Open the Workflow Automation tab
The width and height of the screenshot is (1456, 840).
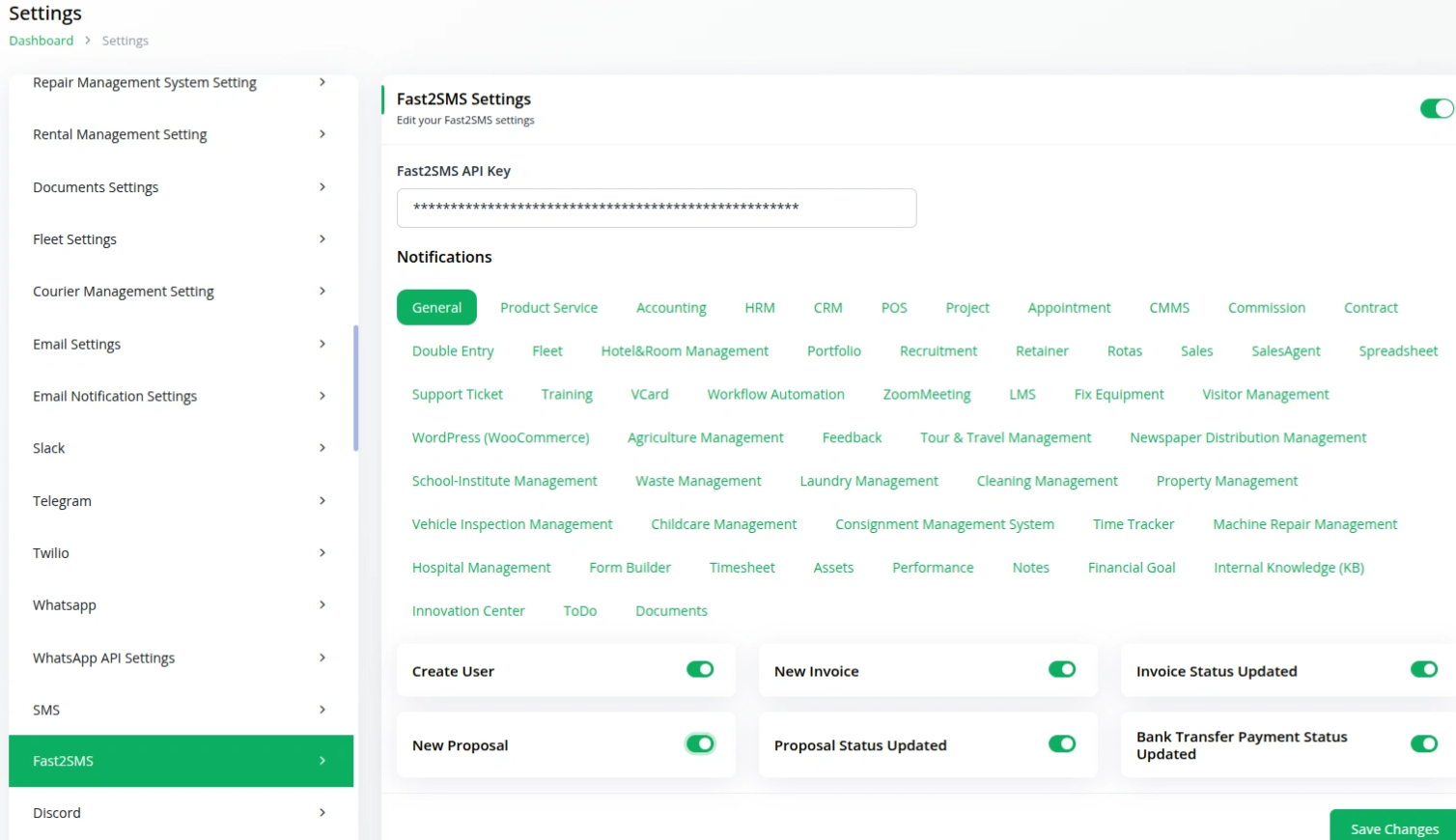[x=775, y=394]
